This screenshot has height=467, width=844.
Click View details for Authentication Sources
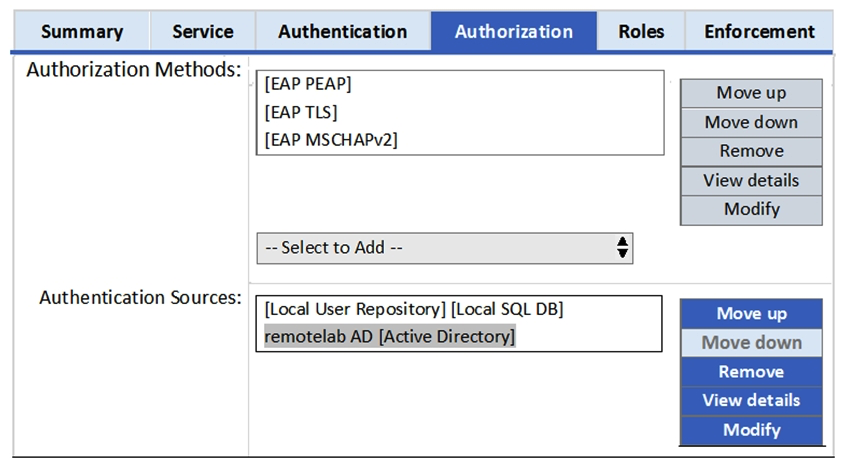751,401
